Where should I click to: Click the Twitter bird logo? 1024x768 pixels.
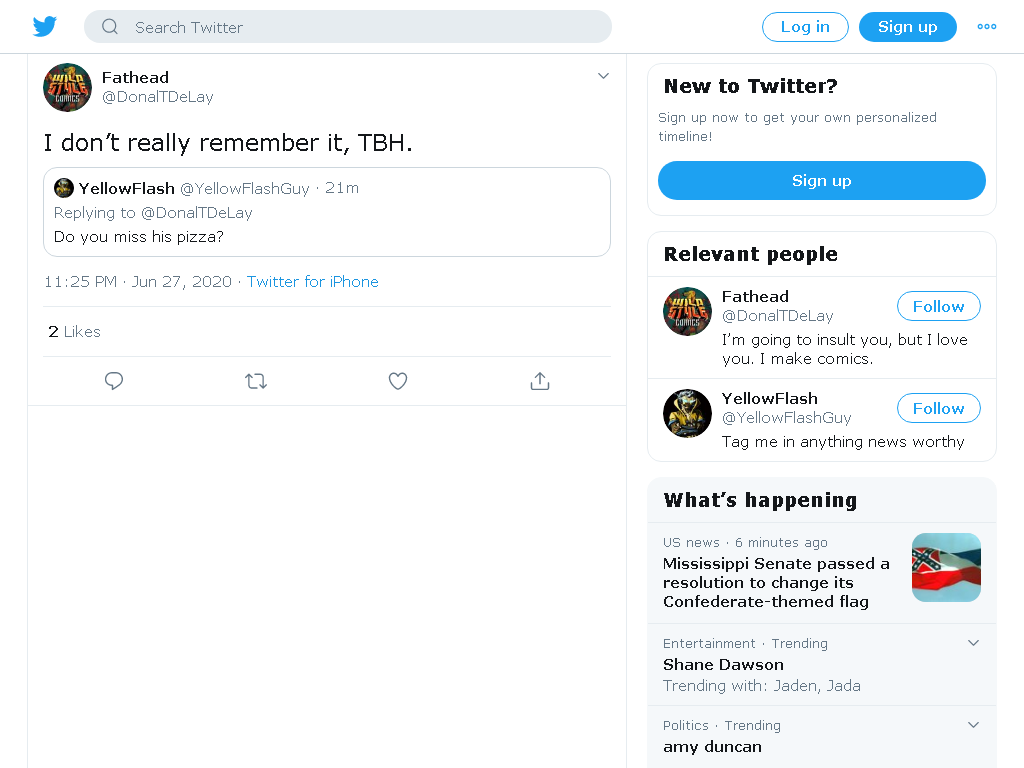coord(44,27)
